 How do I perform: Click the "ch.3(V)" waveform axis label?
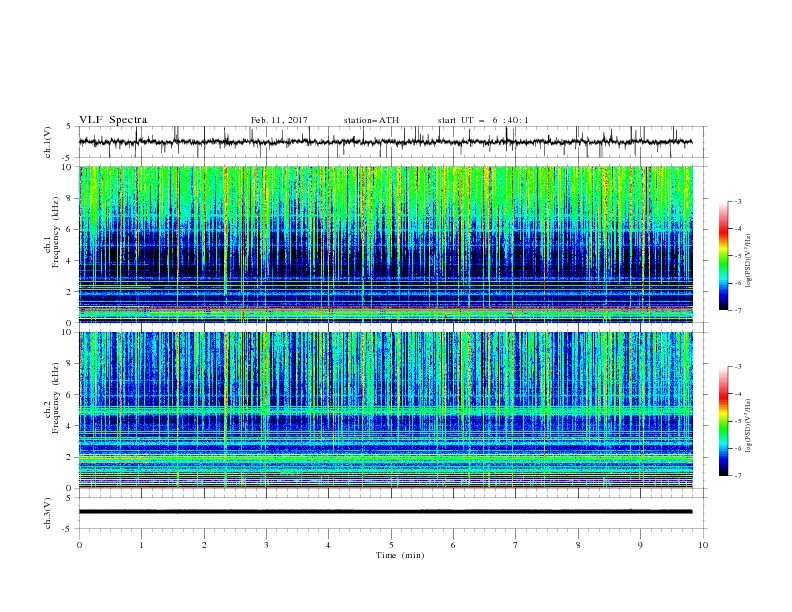click(x=48, y=513)
